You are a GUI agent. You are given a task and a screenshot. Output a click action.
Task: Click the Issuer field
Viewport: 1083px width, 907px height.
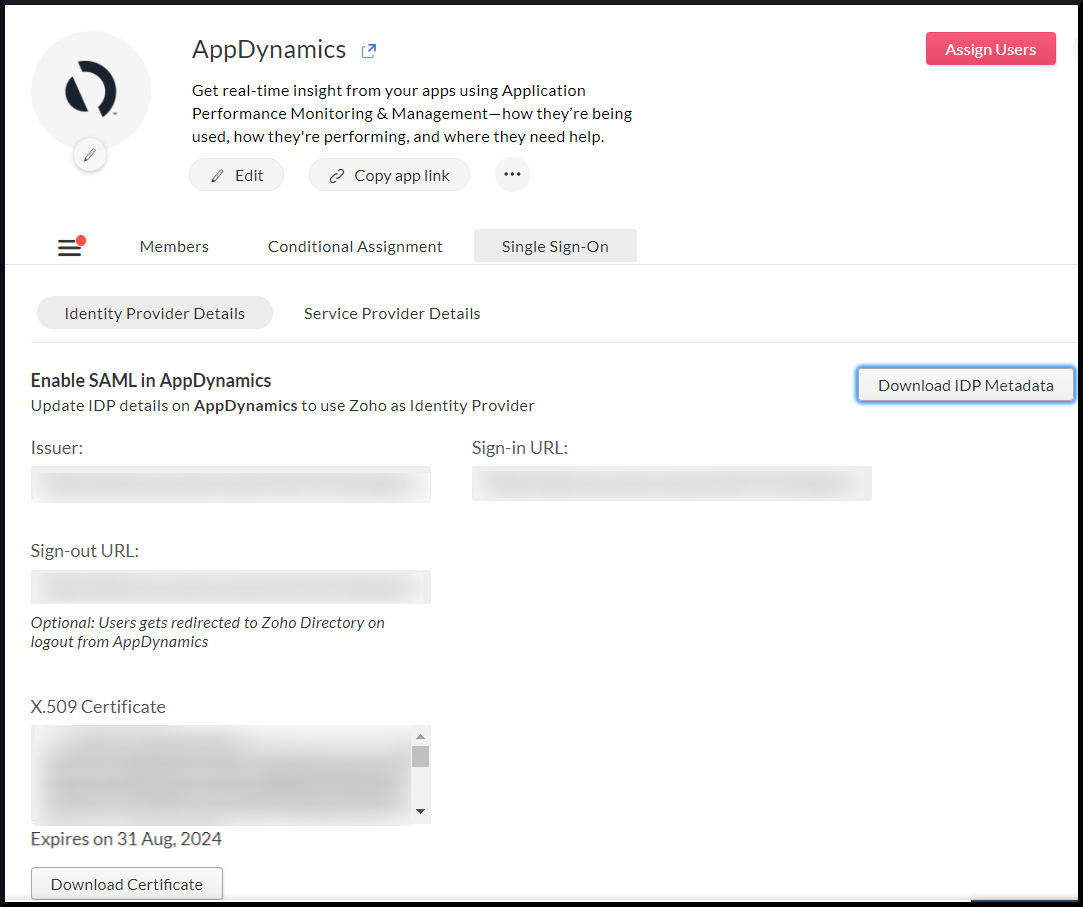click(x=231, y=484)
